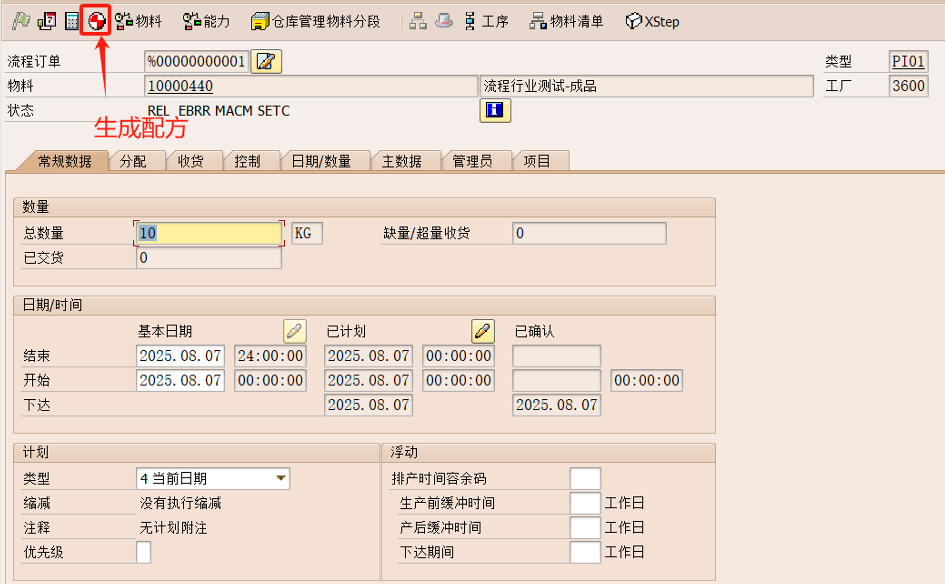The image size is (945, 584).
Task: Click scheduled start time in 开始 row
Action: click(458, 380)
